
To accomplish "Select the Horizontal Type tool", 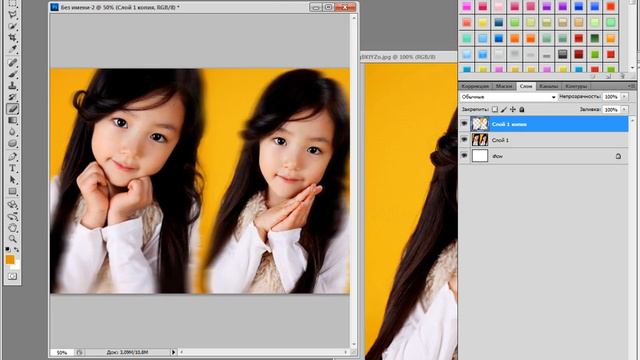I will pyautogui.click(x=13, y=168).
